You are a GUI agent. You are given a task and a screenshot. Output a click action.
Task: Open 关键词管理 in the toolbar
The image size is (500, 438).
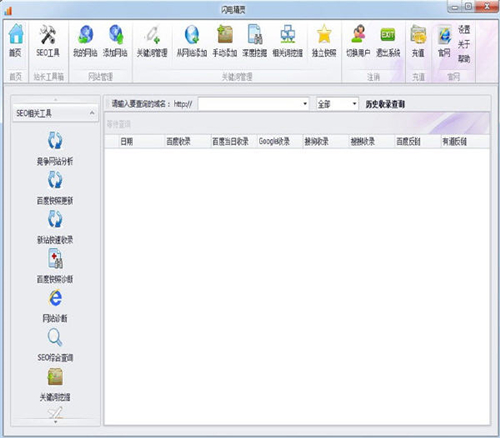click(x=152, y=40)
